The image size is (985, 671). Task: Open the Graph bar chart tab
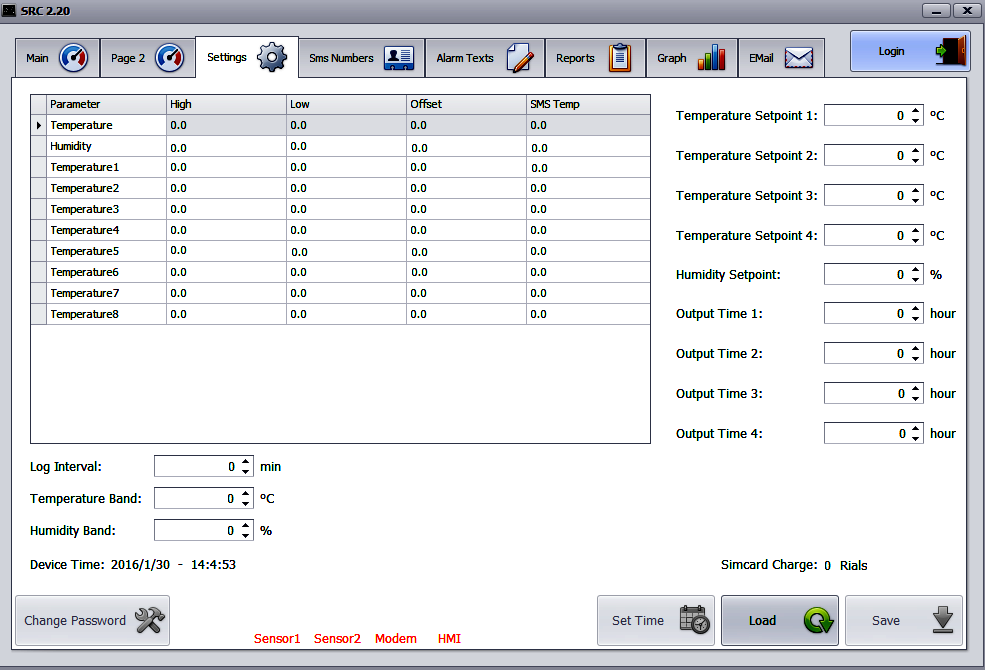tap(691, 58)
